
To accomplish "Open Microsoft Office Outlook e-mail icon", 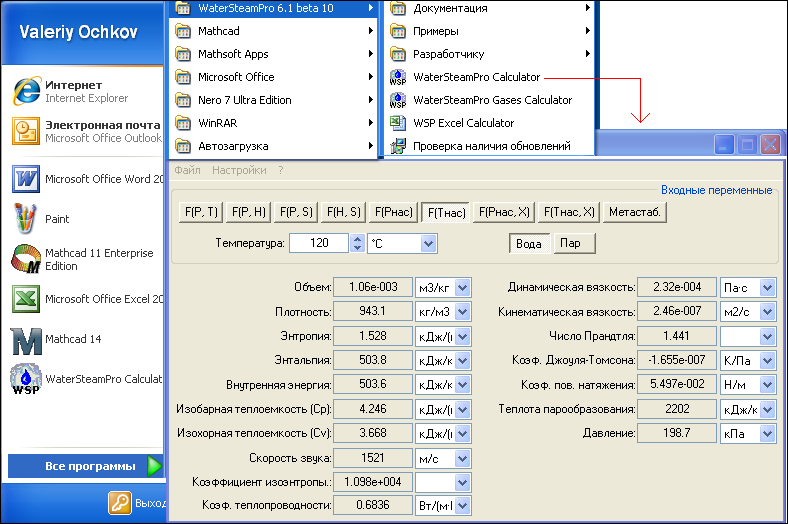I will point(26,131).
